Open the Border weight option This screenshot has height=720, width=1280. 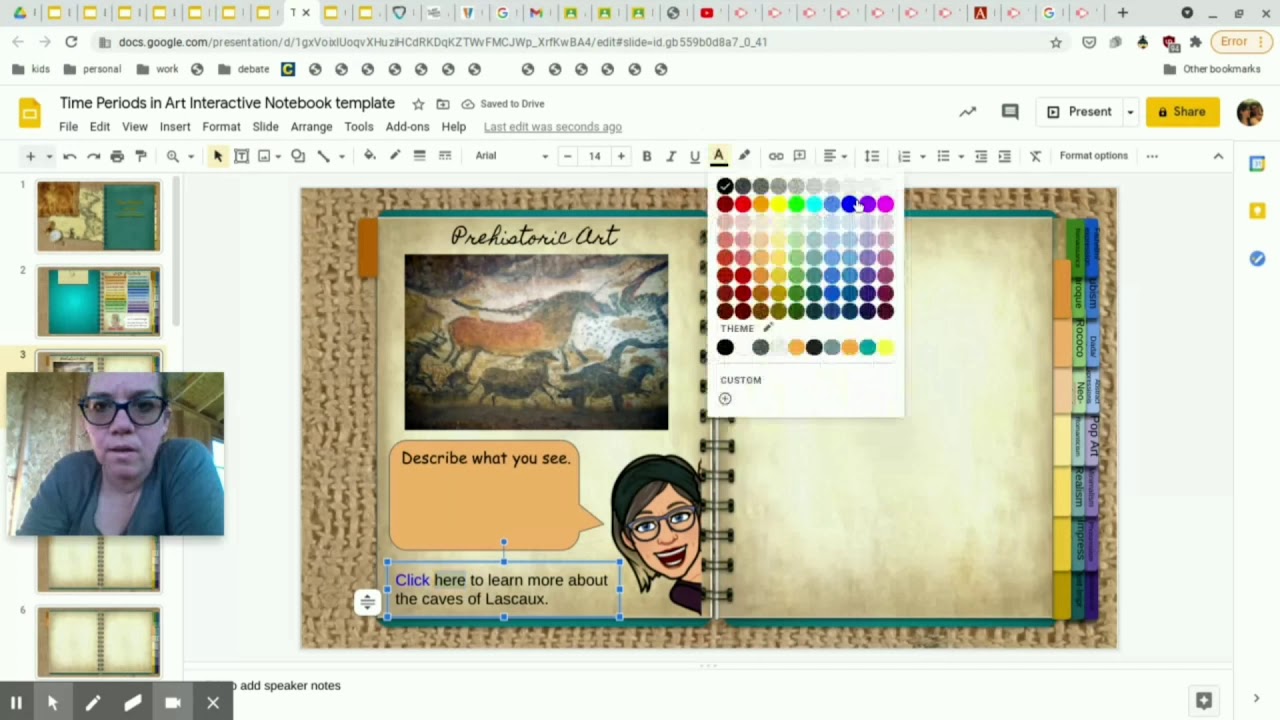point(420,156)
